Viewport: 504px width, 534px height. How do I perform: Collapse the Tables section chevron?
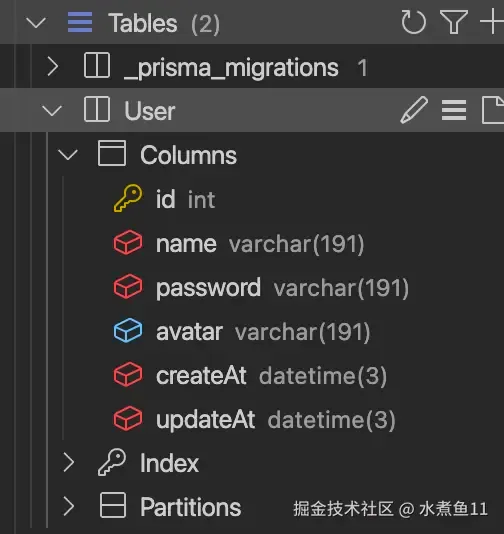click(36, 23)
